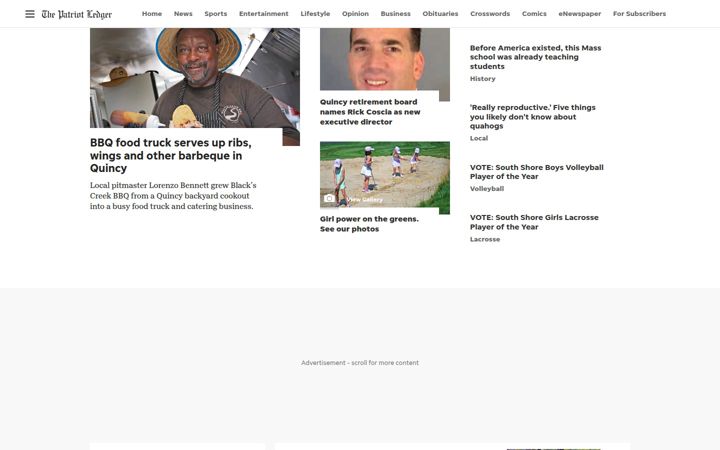The height and width of the screenshot is (450, 720).
Task: Open the Sports section
Action: tap(215, 14)
